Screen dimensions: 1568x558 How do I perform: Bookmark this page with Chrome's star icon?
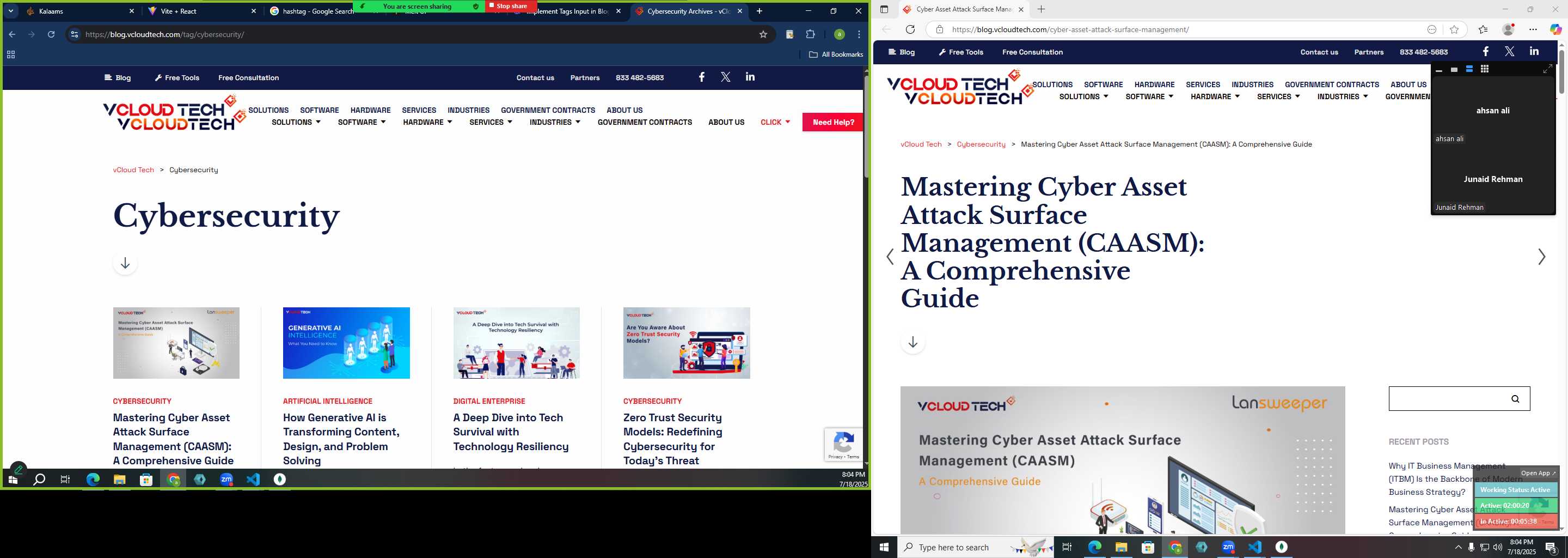coord(763,34)
